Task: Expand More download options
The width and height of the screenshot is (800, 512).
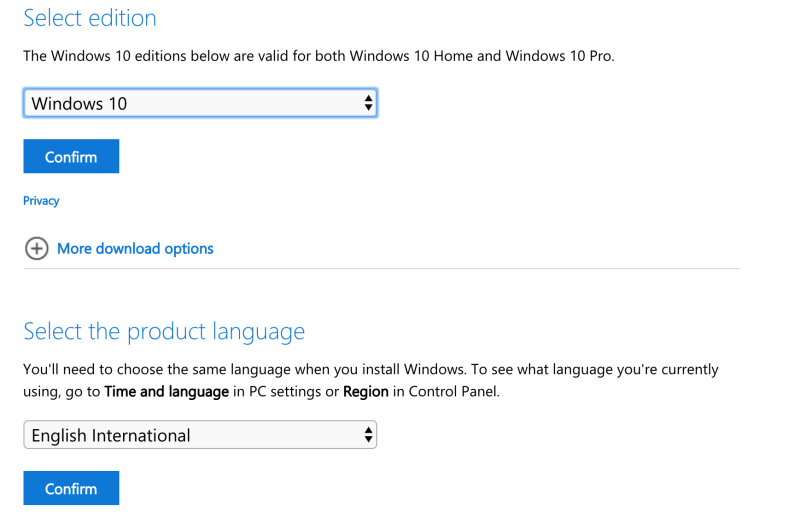Action: (135, 249)
